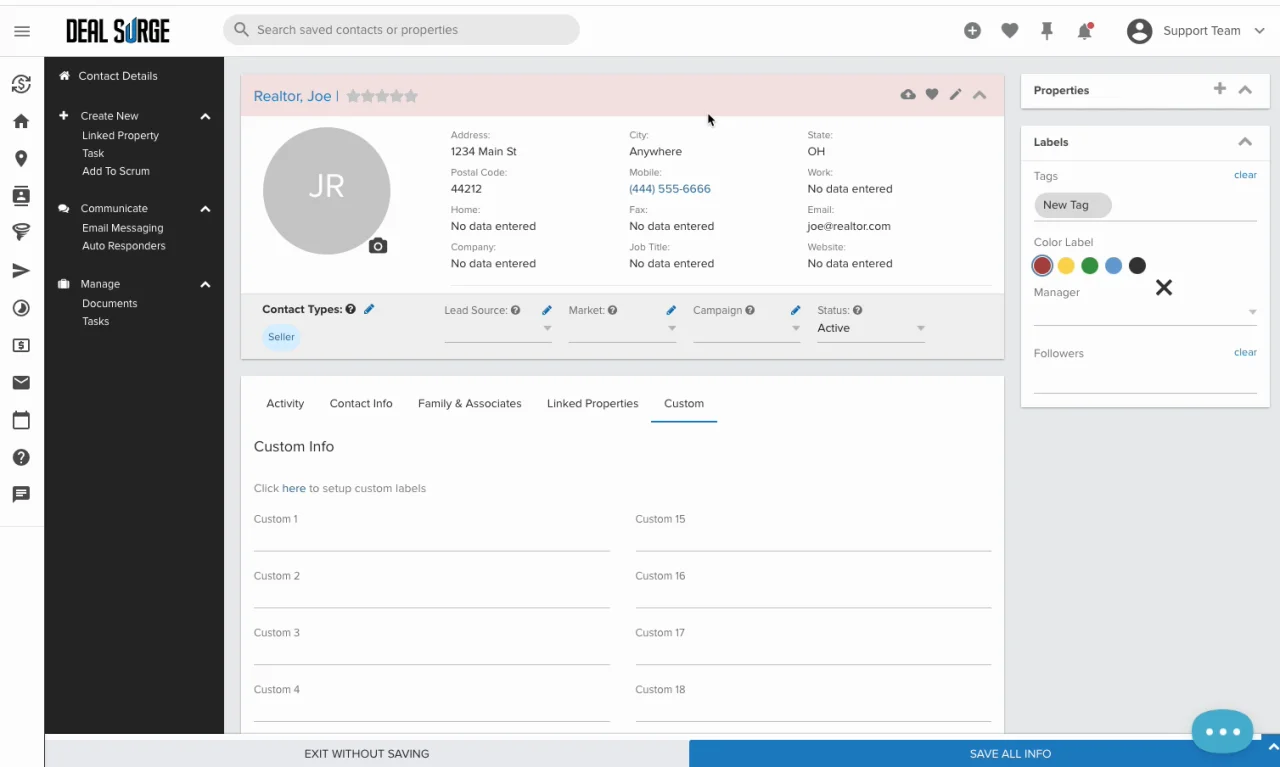Image resolution: width=1280 pixels, height=767 pixels.
Task: Click the cloud upload icon on contact card
Action: click(x=908, y=95)
